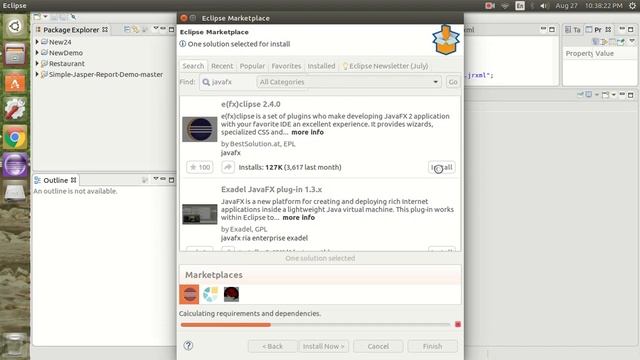Switch to the Search tab
640x360 pixels.
pos(193,66)
